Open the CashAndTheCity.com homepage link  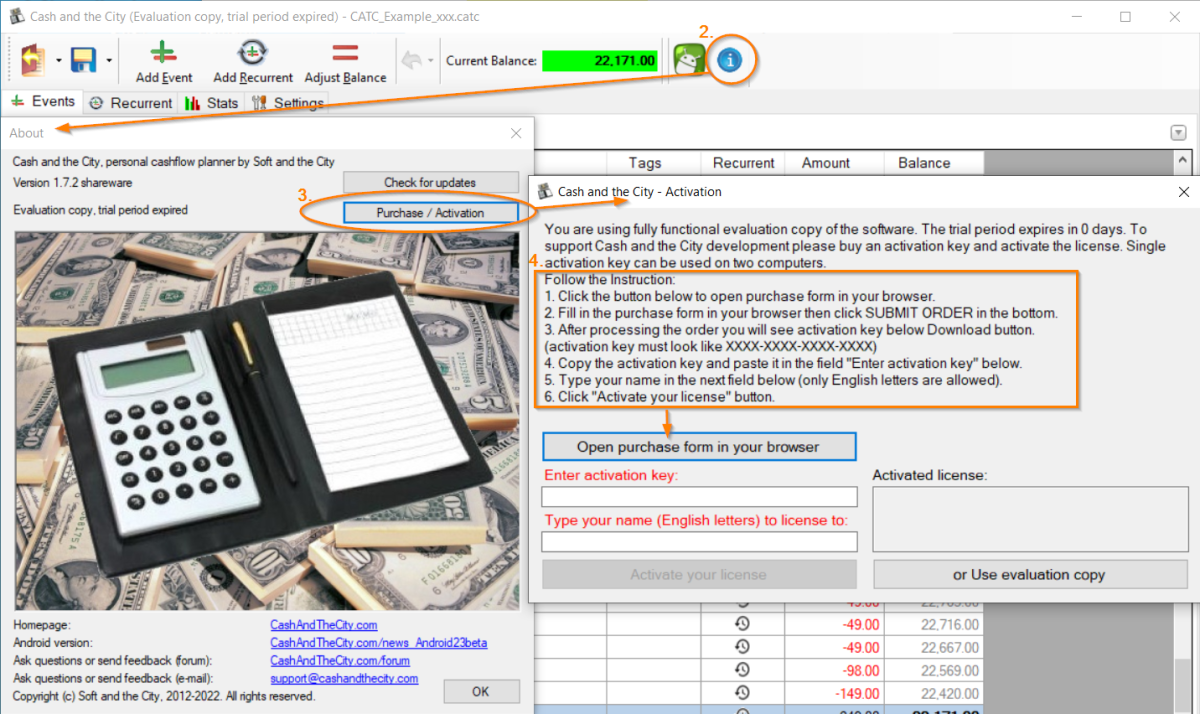pyautogui.click(x=323, y=625)
